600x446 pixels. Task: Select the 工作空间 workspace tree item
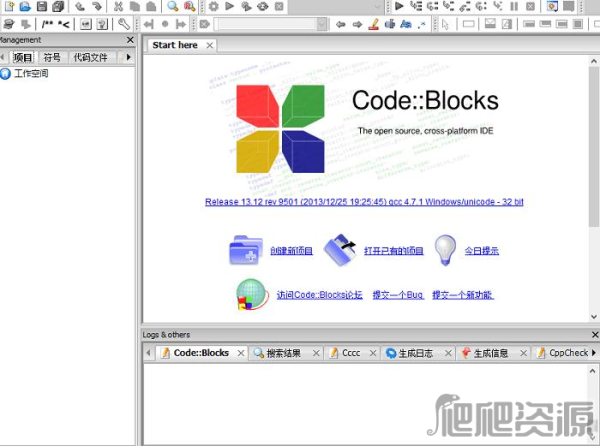click(x=31, y=73)
